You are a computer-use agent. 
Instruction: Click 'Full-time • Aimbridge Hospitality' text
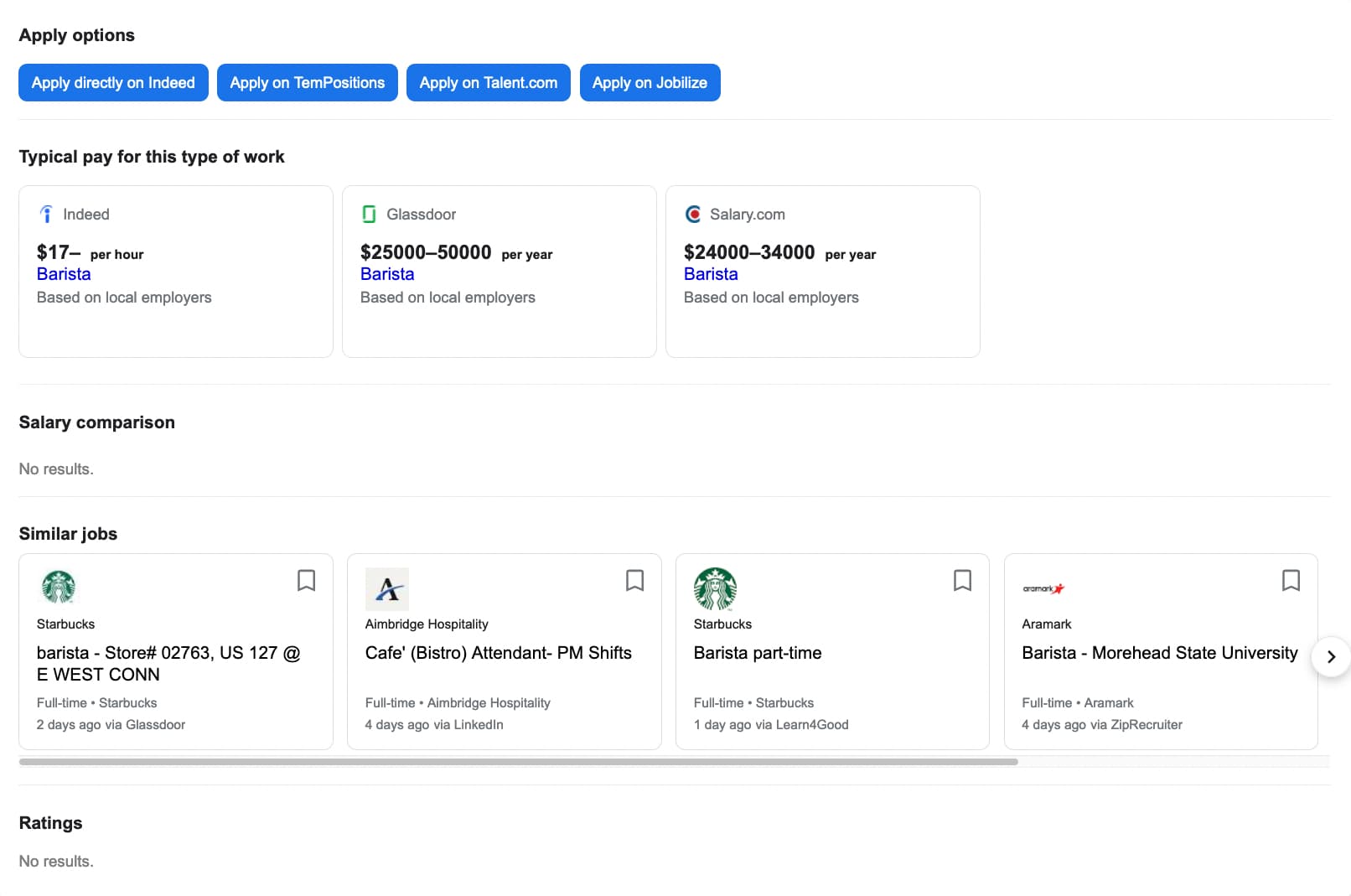click(x=458, y=703)
